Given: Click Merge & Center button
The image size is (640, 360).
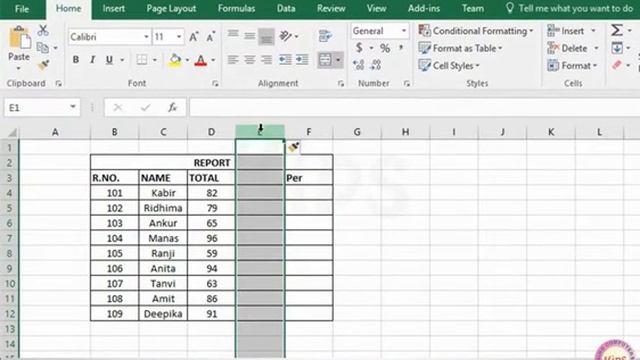Looking at the screenshot, I should tap(325, 60).
